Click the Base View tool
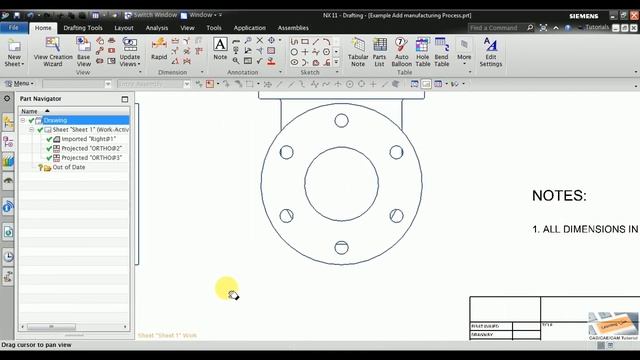The width and height of the screenshot is (640, 360). point(83,51)
